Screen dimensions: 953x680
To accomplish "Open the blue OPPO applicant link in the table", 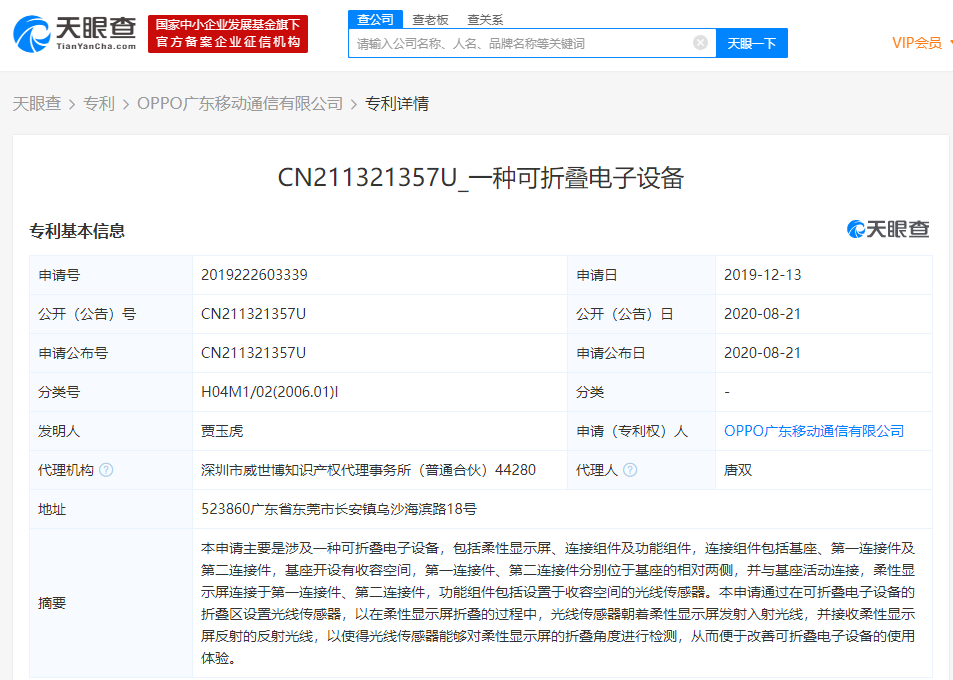I will click(x=813, y=431).
